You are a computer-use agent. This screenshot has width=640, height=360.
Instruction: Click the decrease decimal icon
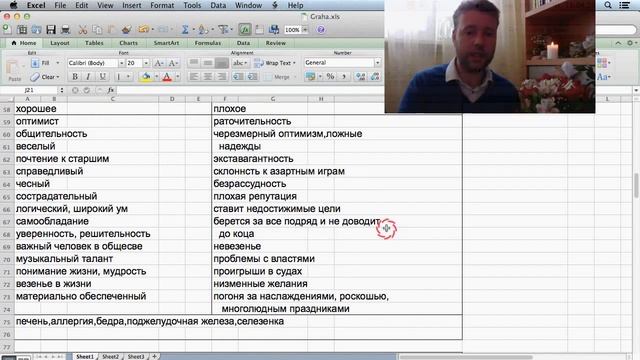[375, 76]
